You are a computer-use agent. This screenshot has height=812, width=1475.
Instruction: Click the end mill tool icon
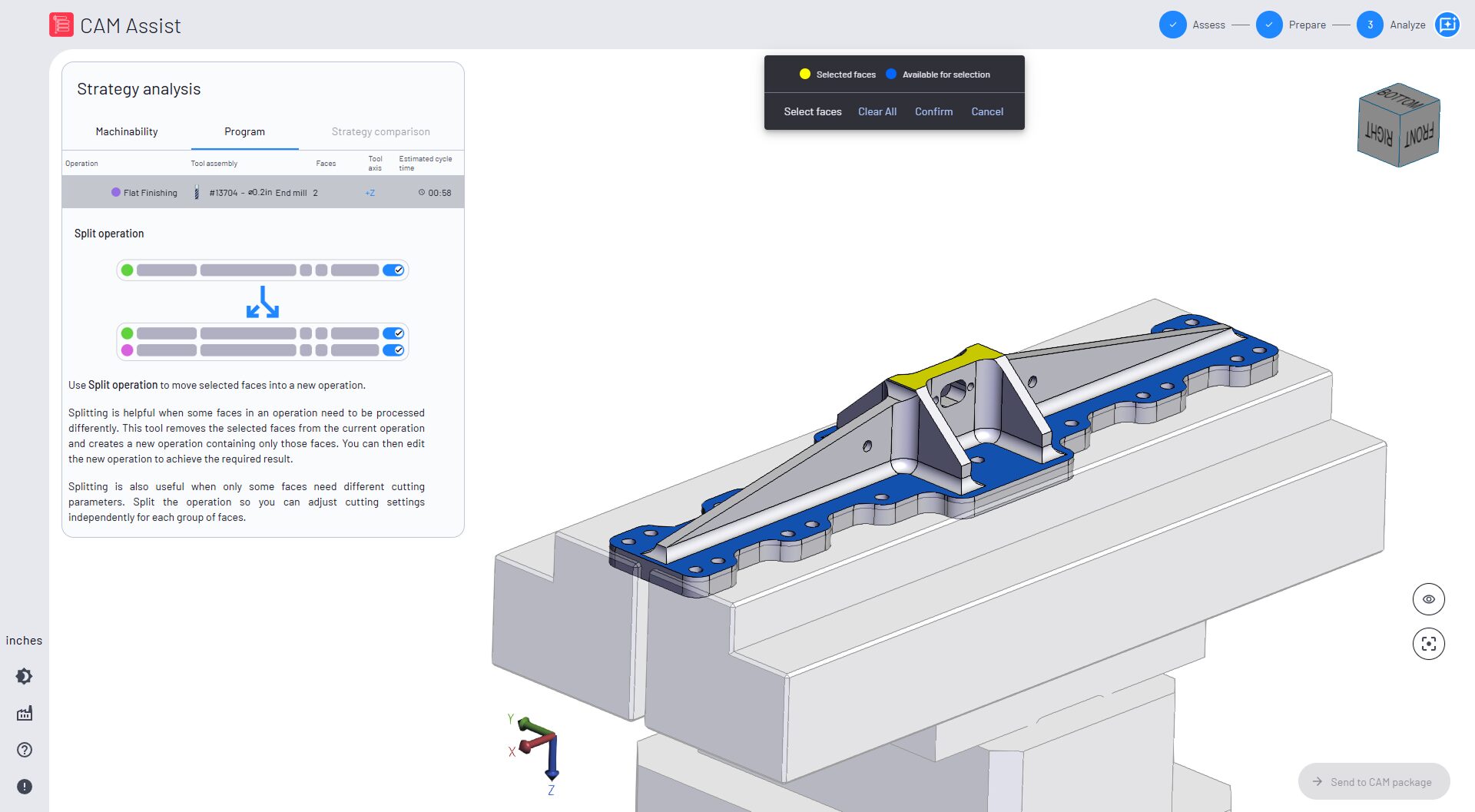tap(197, 193)
